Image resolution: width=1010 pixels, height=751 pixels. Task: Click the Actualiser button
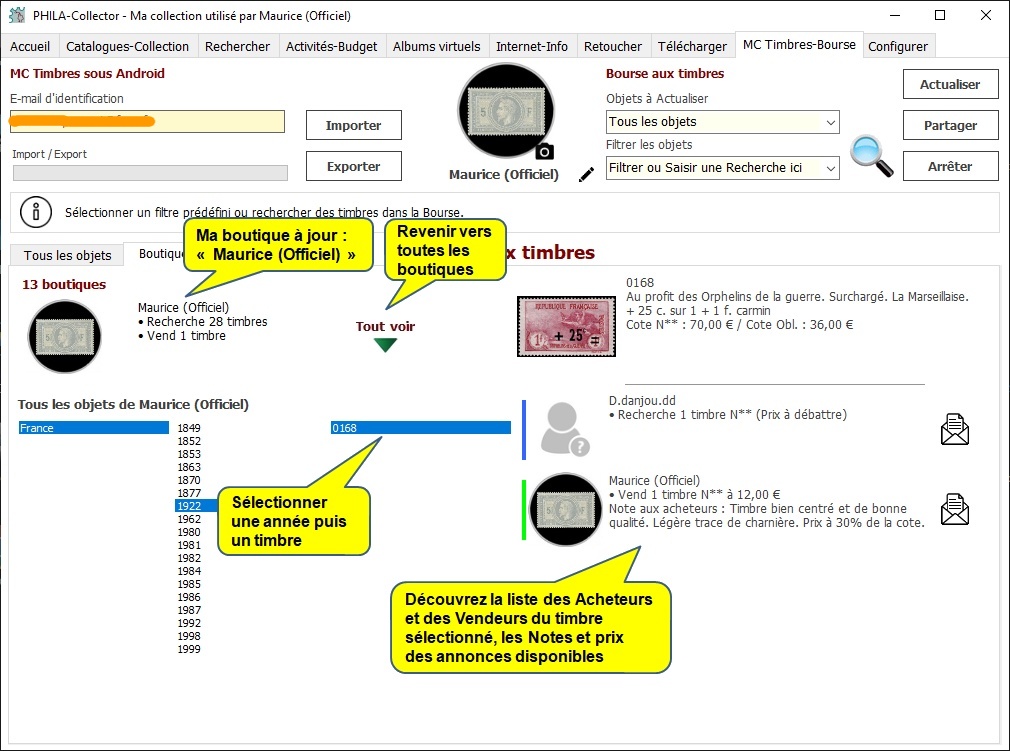point(950,84)
